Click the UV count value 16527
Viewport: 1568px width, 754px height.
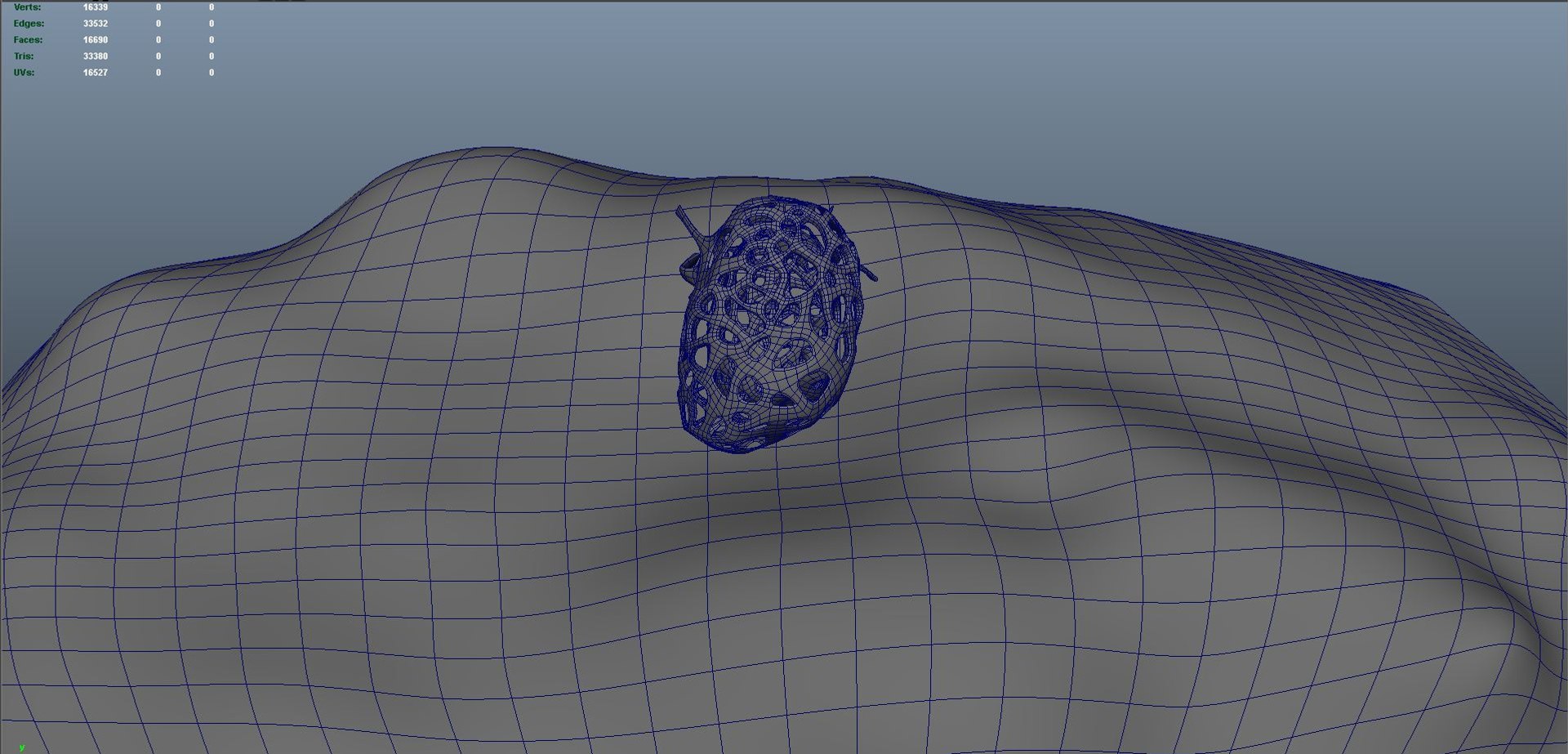[96, 73]
